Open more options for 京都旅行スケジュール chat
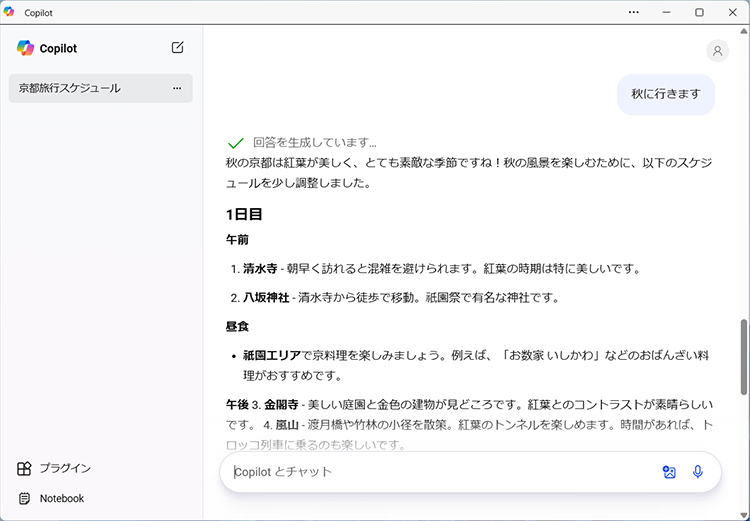This screenshot has height=521, width=750. (x=177, y=88)
